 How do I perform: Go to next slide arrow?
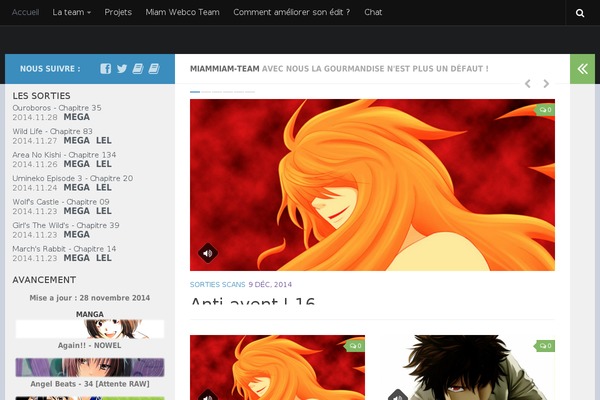[546, 83]
